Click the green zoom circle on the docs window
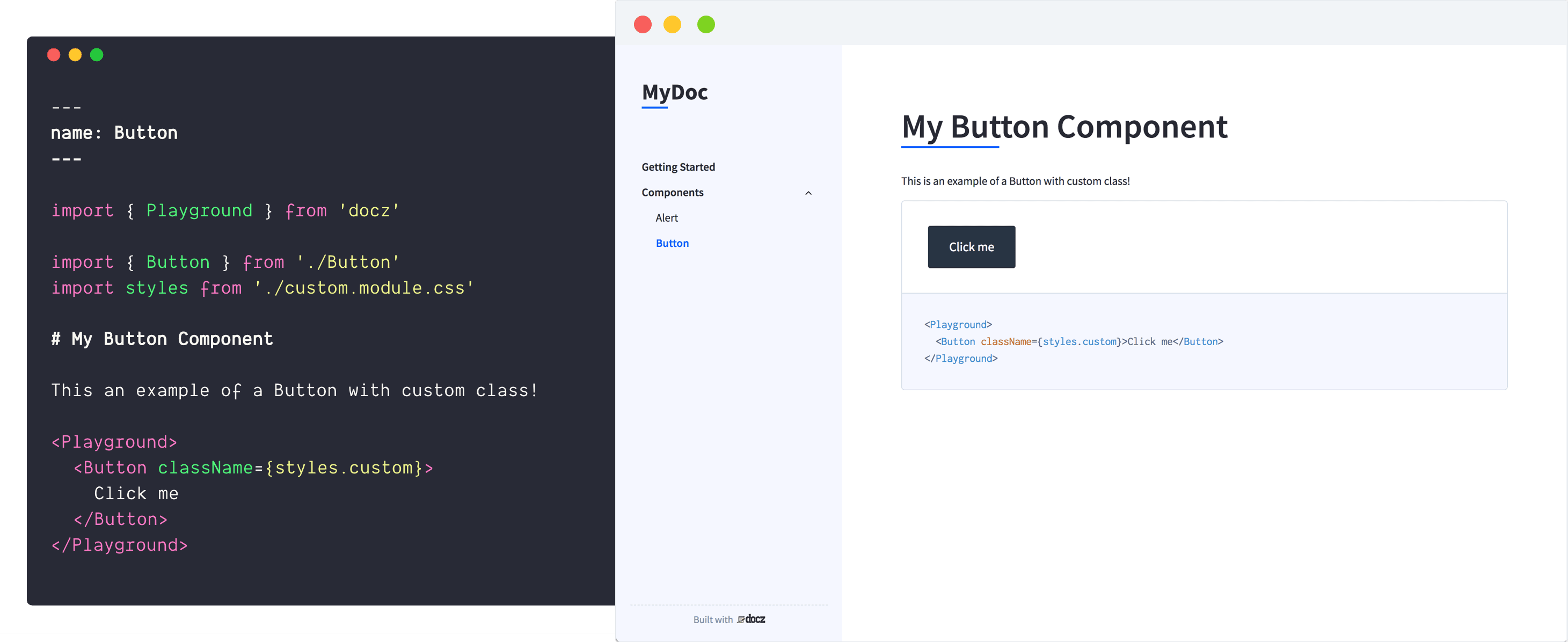1568x642 pixels. pyautogui.click(x=705, y=24)
